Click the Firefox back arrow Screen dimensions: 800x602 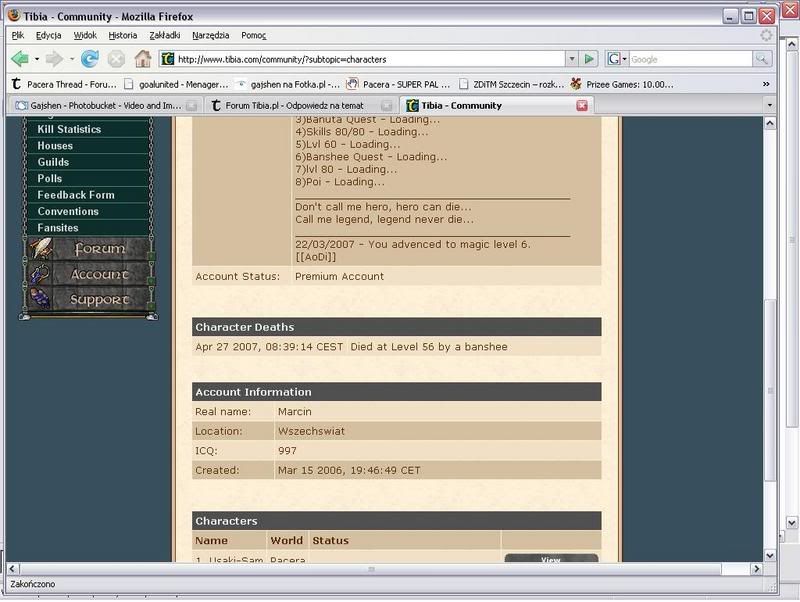click(20, 59)
